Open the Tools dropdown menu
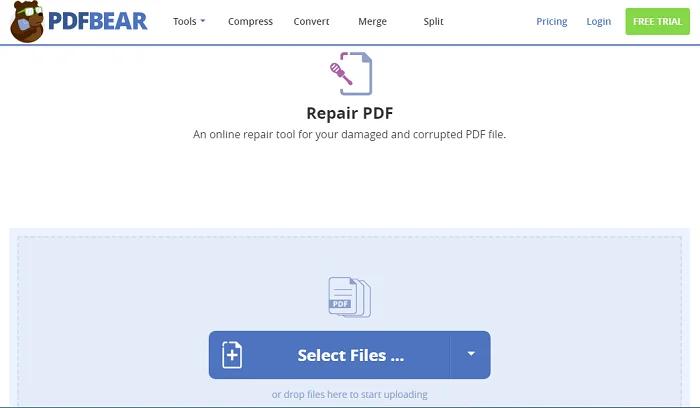This screenshot has width=700, height=408. point(189,21)
